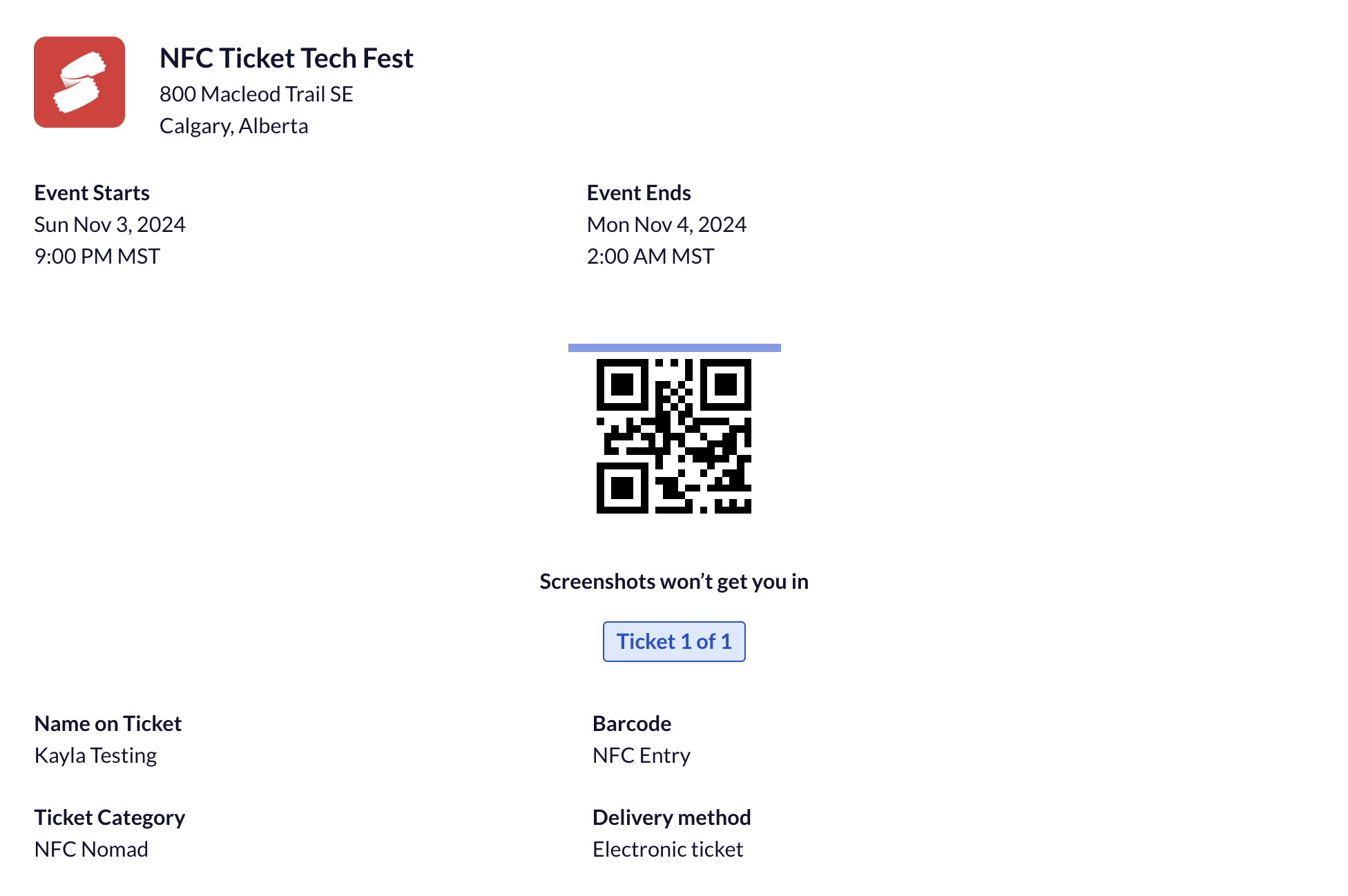Select the NFC Ticket Tech Fest title
The height and width of the screenshot is (896, 1348).
pyautogui.click(x=287, y=58)
